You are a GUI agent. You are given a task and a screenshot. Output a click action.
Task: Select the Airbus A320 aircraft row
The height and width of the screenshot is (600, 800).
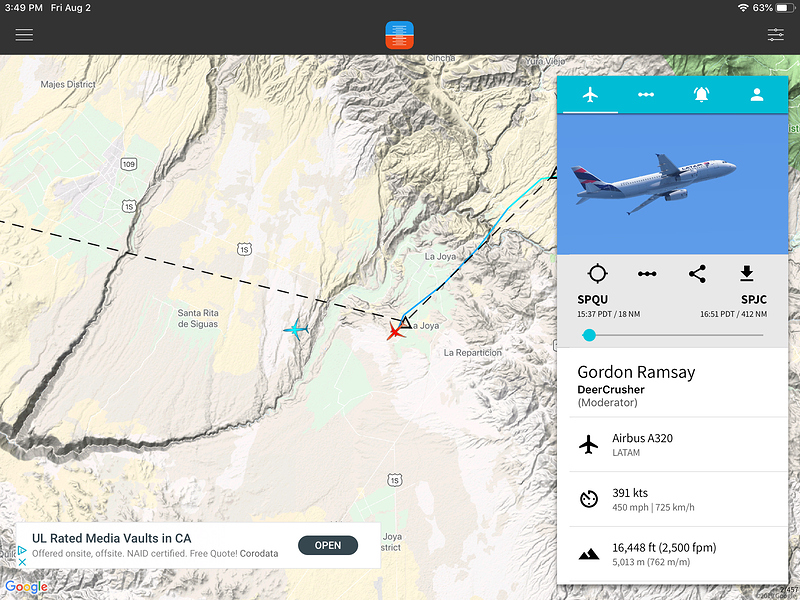[x=678, y=444]
